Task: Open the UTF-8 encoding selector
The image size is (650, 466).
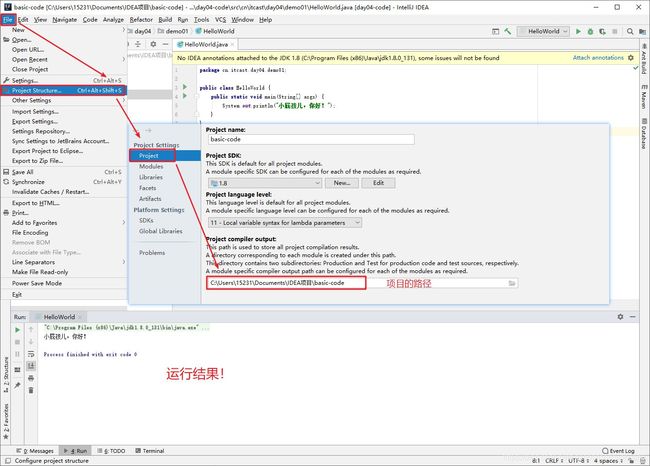Action: [x=578, y=461]
